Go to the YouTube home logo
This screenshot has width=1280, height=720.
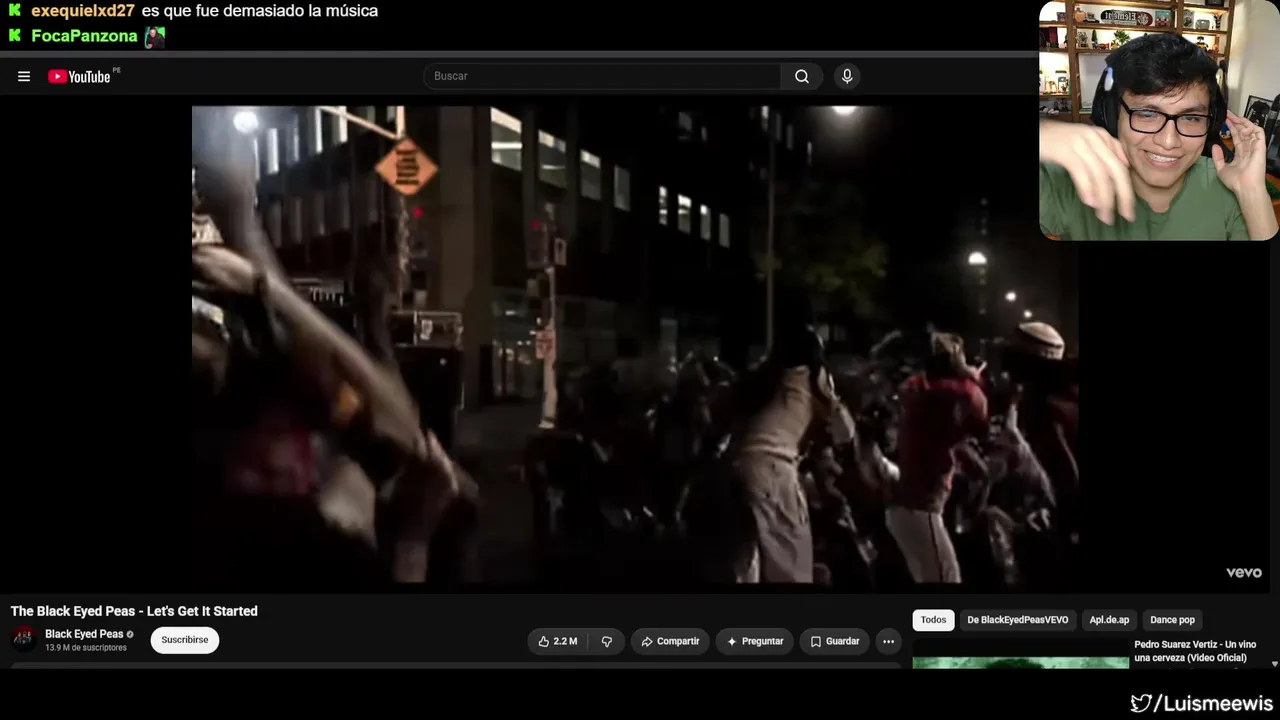point(80,77)
